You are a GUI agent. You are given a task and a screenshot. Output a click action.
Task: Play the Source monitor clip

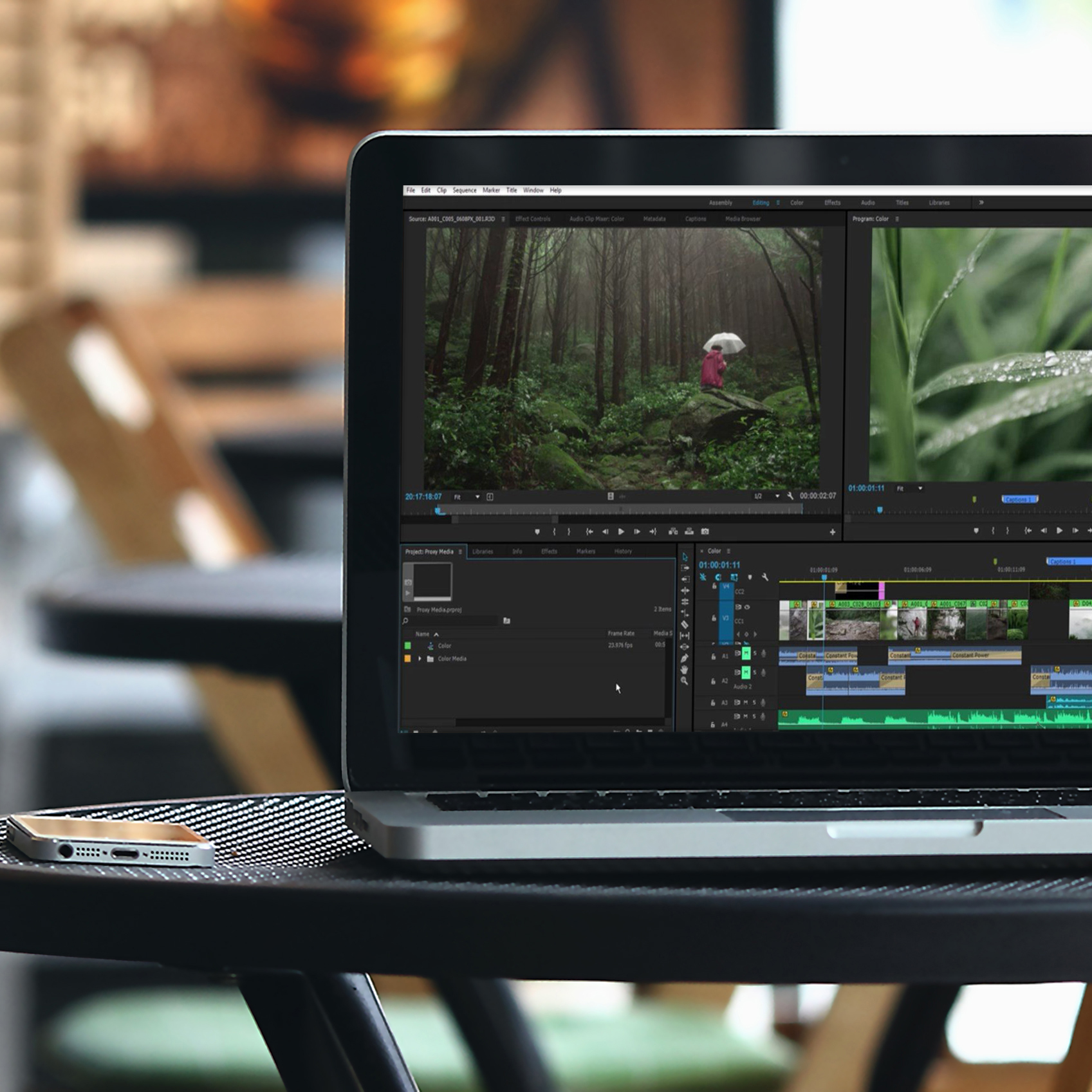[621, 532]
